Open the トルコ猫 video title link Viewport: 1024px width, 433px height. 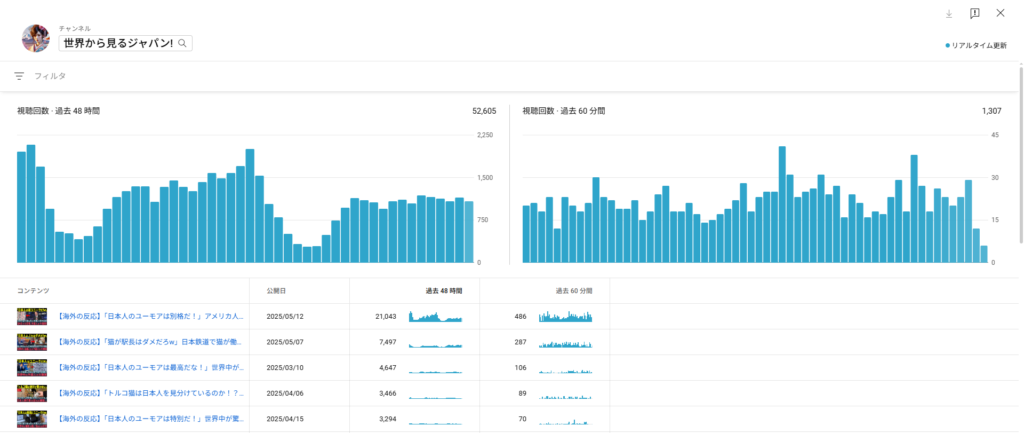pyautogui.click(x=151, y=394)
